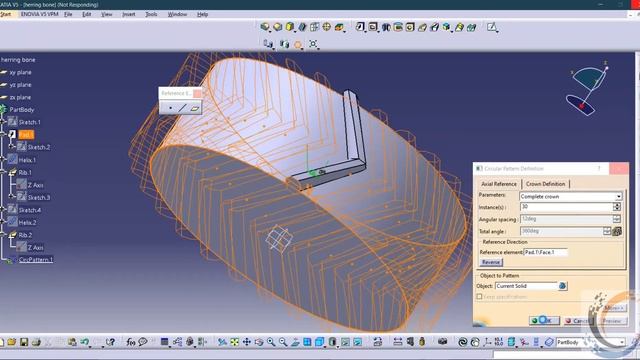Switch to the Crown Definition tab
640x360 pixels.
click(x=545, y=184)
